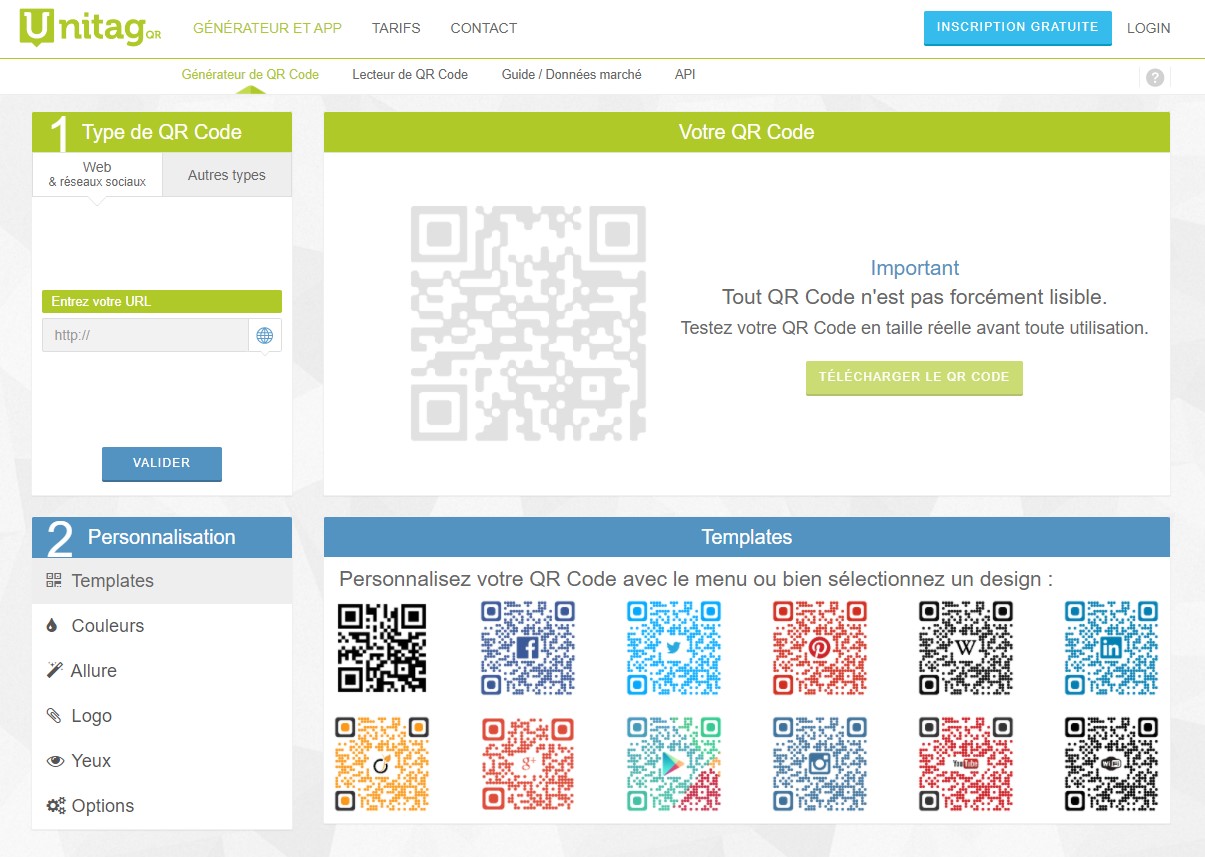
Task: Switch to the Autres types tab
Action: click(227, 175)
